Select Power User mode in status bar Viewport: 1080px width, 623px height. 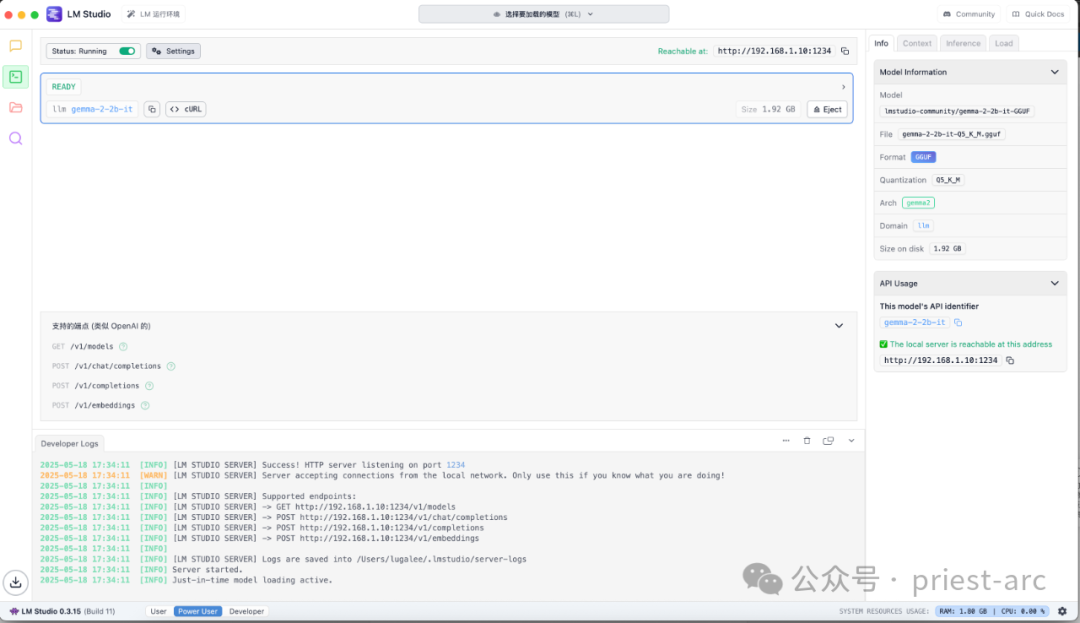click(198, 611)
